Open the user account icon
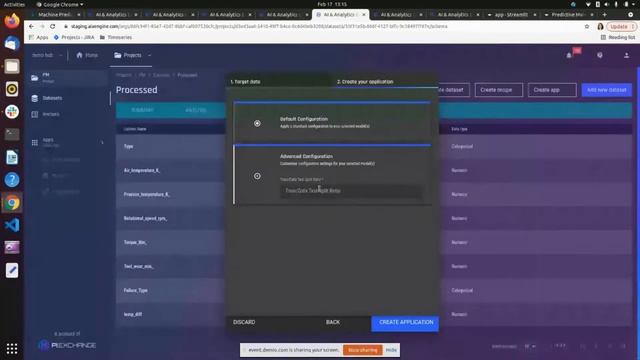Viewport: 640px width, 360px height. click(x=627, y=55)
